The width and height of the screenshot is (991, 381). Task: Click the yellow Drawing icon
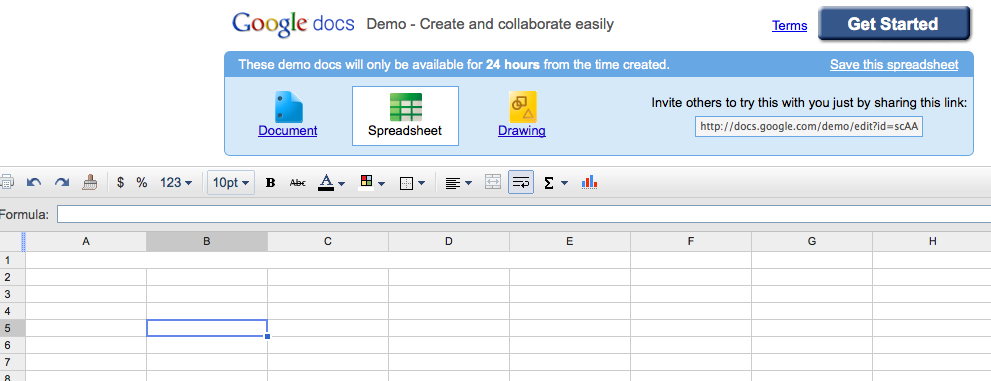pos(523,107)
